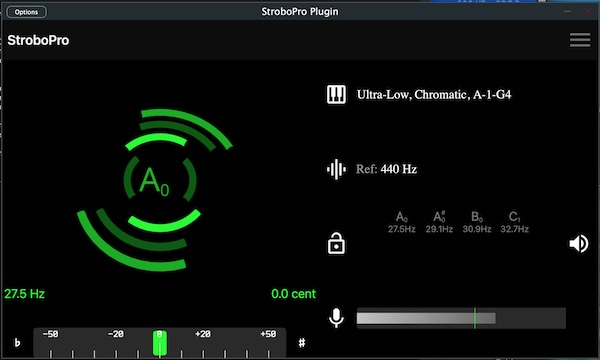Click the sharp symbol beside cent meter
The width and height of the screenshot is (600, 360).
click(x=302, y=342)
